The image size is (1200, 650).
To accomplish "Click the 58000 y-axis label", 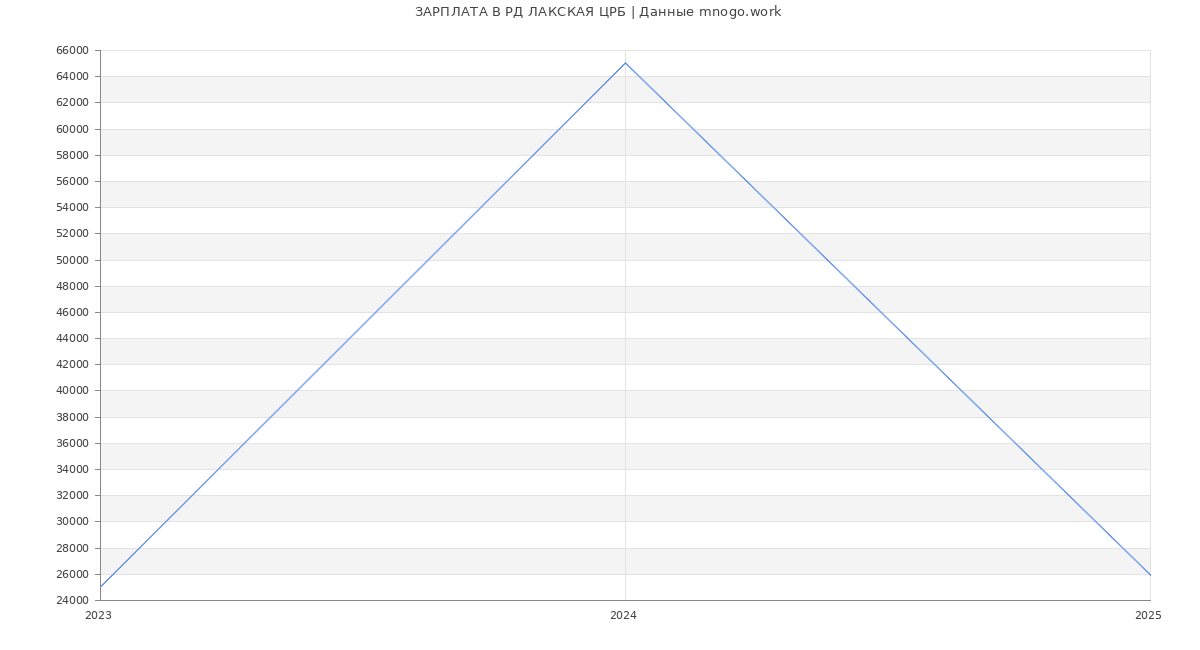I will point(72,155).
